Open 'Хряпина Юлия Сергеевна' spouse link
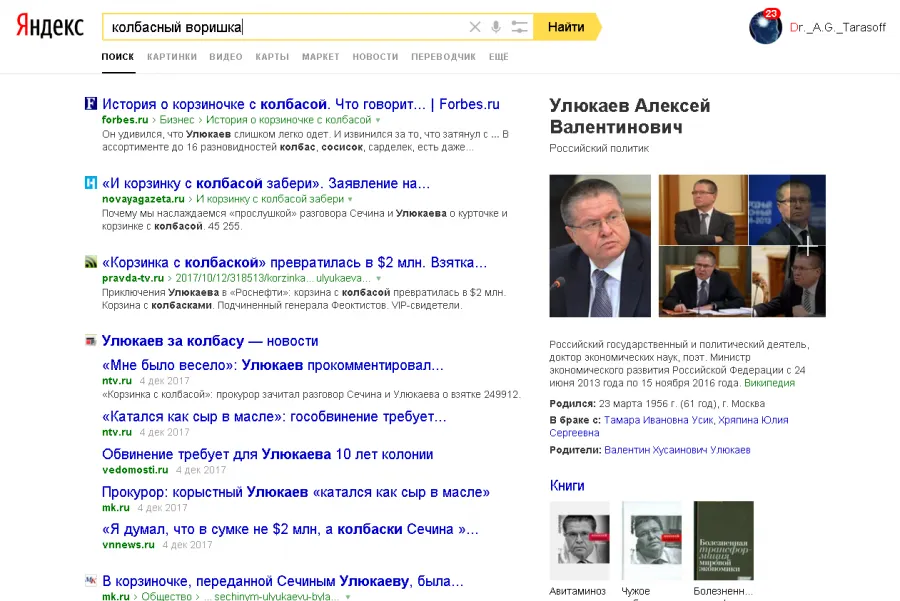This screenshot has height=601, width=900. point(669,426)
